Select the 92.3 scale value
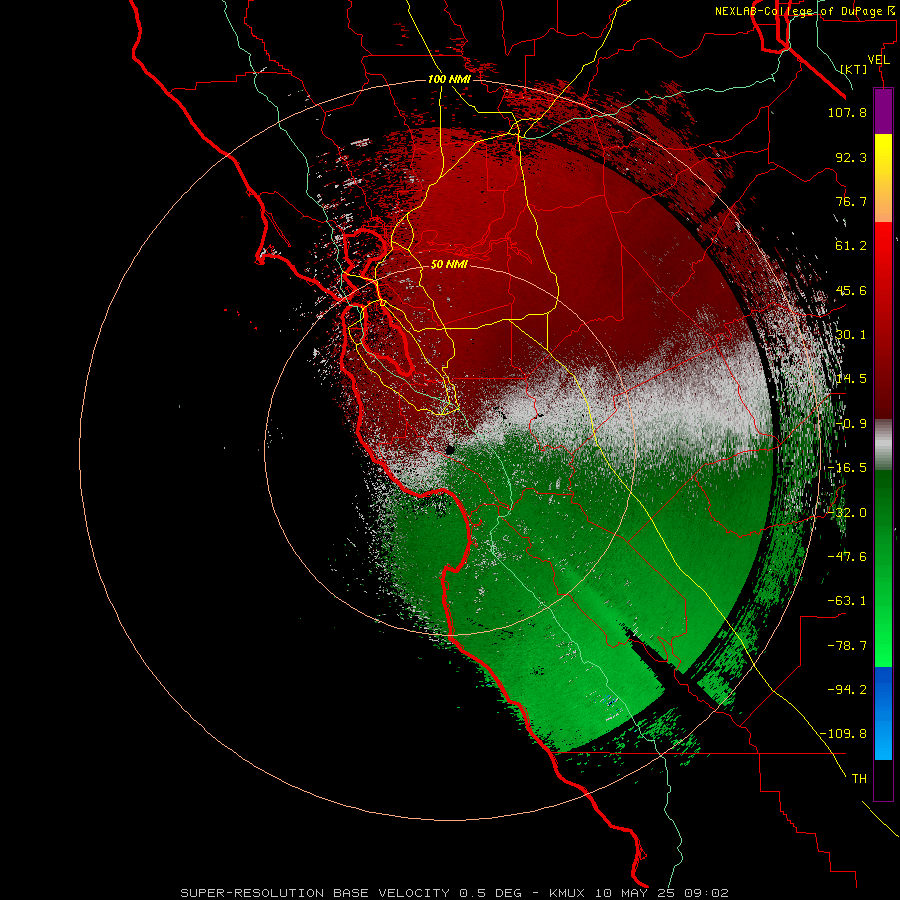 click(851, 157)
